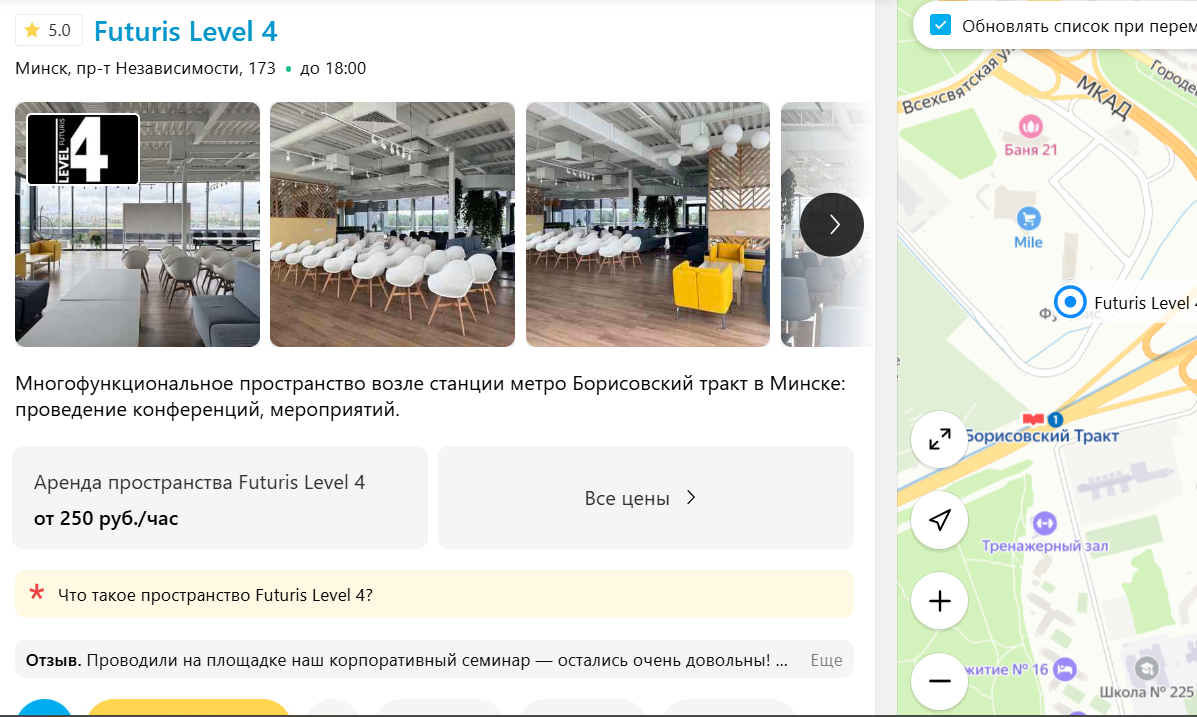The image size is (1197, 717).
Task: Zoom in the map
Action: [940, 601]
